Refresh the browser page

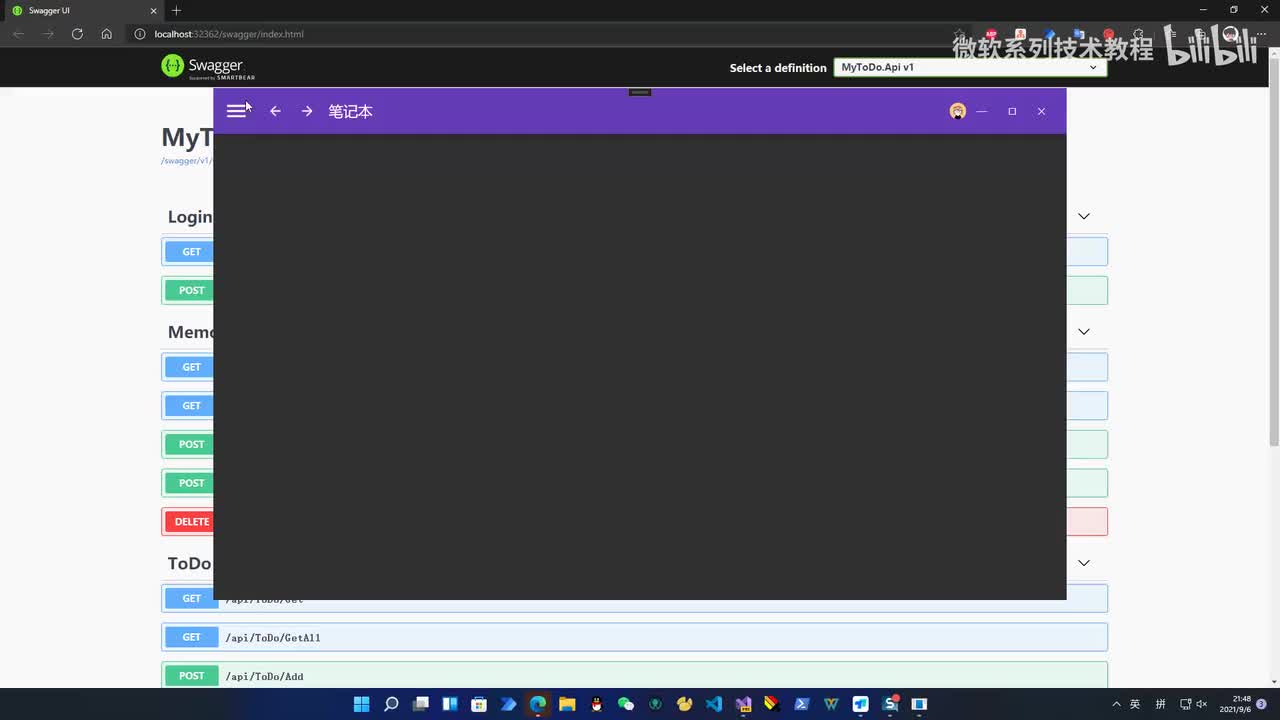(x=77, y=34)
